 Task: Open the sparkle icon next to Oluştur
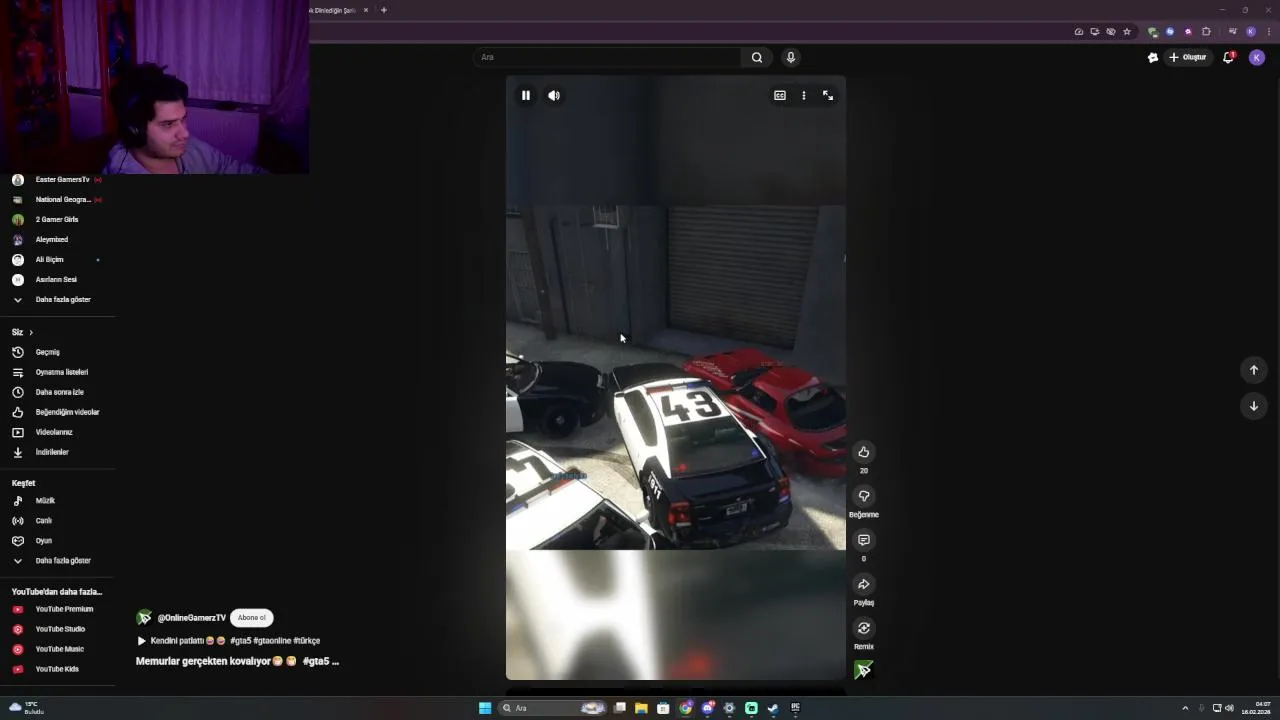click(1153, 57)
